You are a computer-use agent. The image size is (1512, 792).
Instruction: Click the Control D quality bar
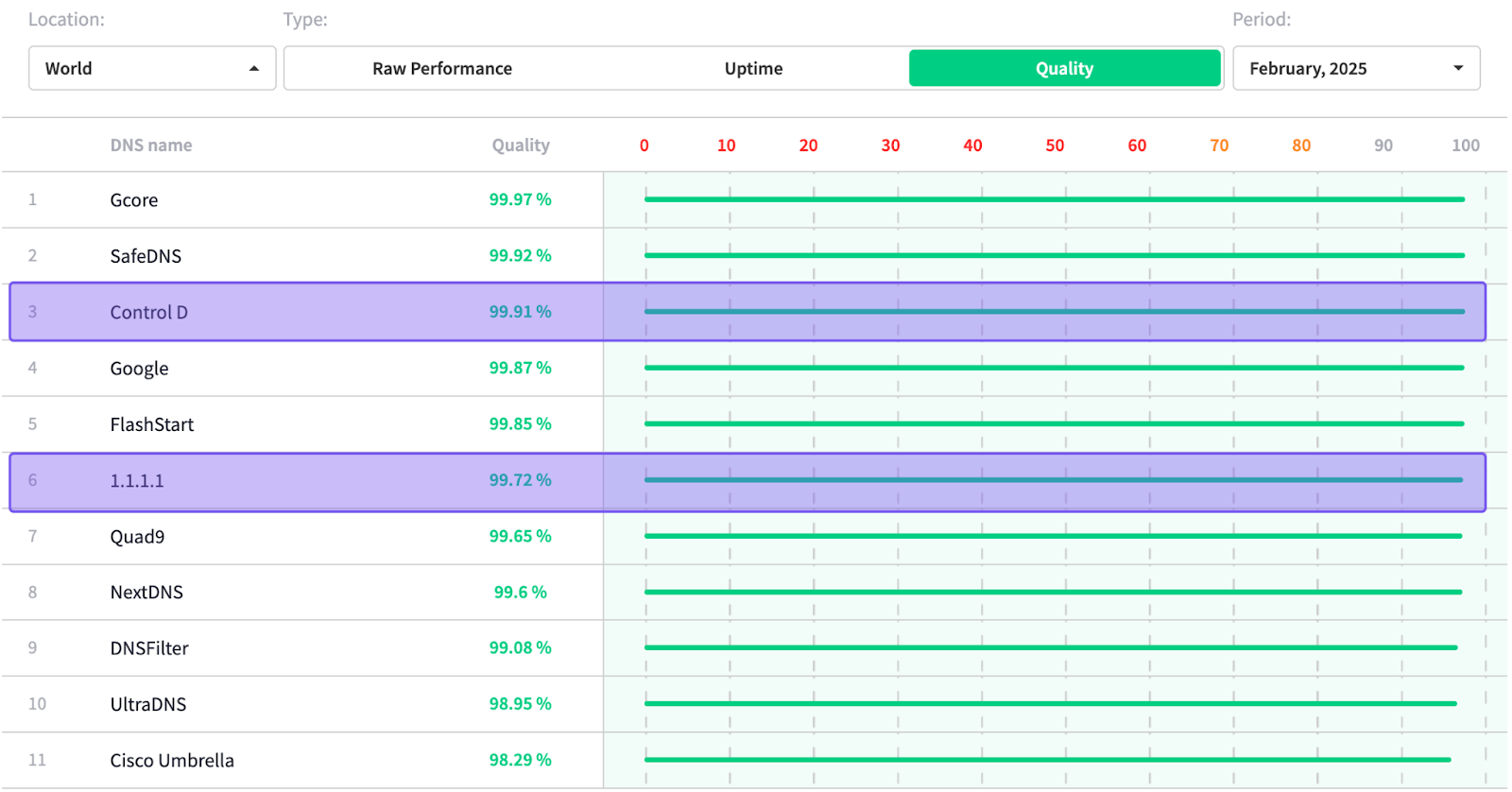coord(1055,311)
